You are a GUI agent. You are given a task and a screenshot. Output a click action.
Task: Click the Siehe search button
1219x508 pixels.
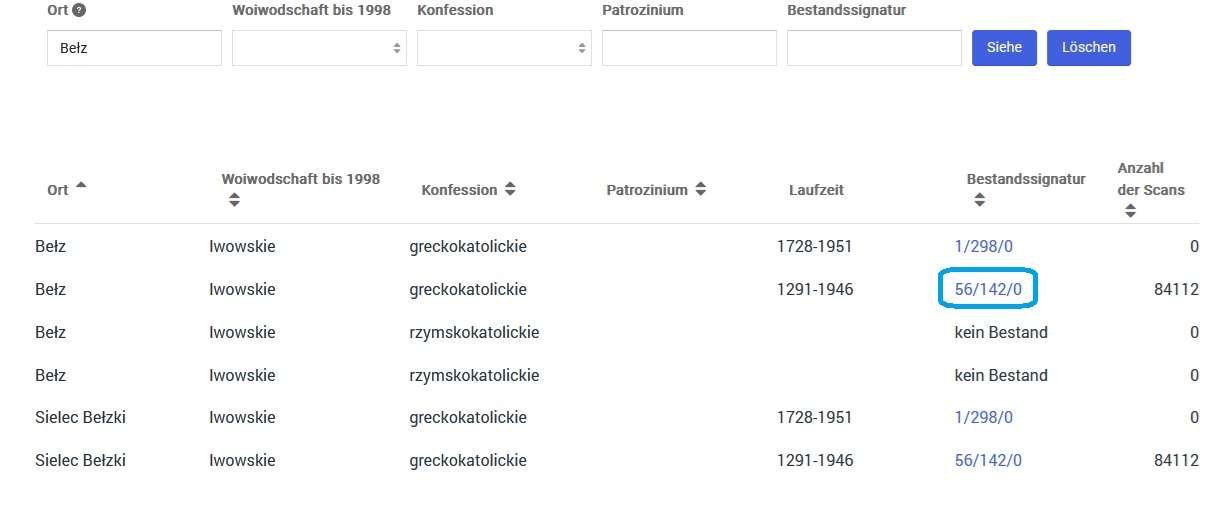[x=1004, y=48]
